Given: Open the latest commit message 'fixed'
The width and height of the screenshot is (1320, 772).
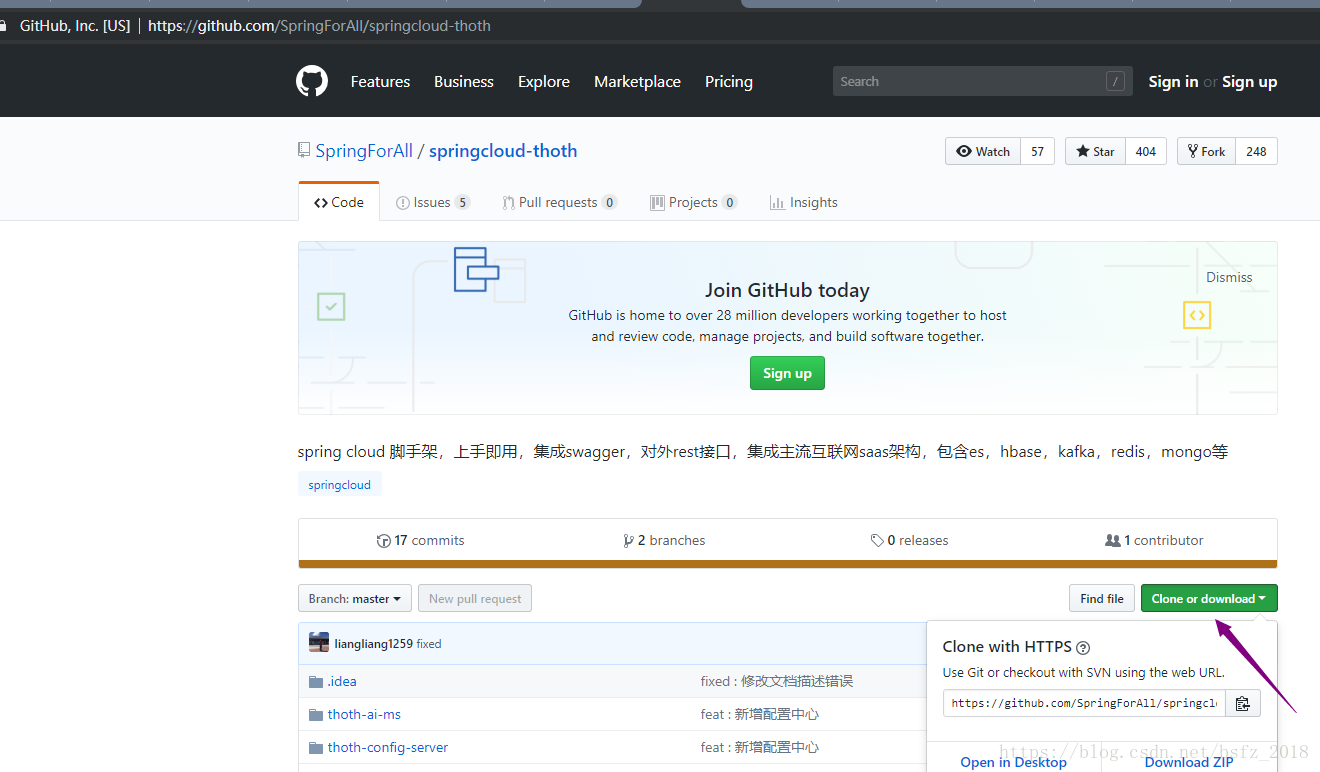Looking at the screenshot, I should click(x=429, y=644).
